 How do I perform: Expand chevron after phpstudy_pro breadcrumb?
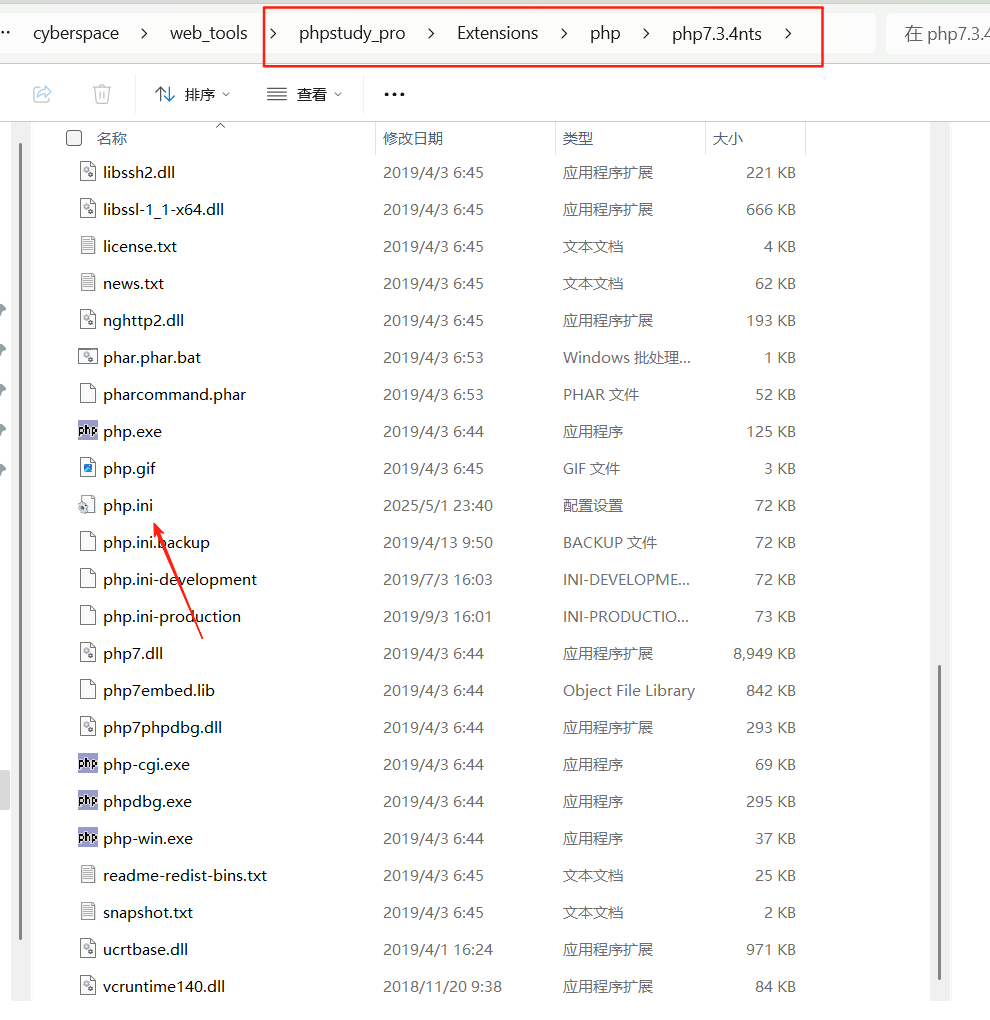pos(431,33)
